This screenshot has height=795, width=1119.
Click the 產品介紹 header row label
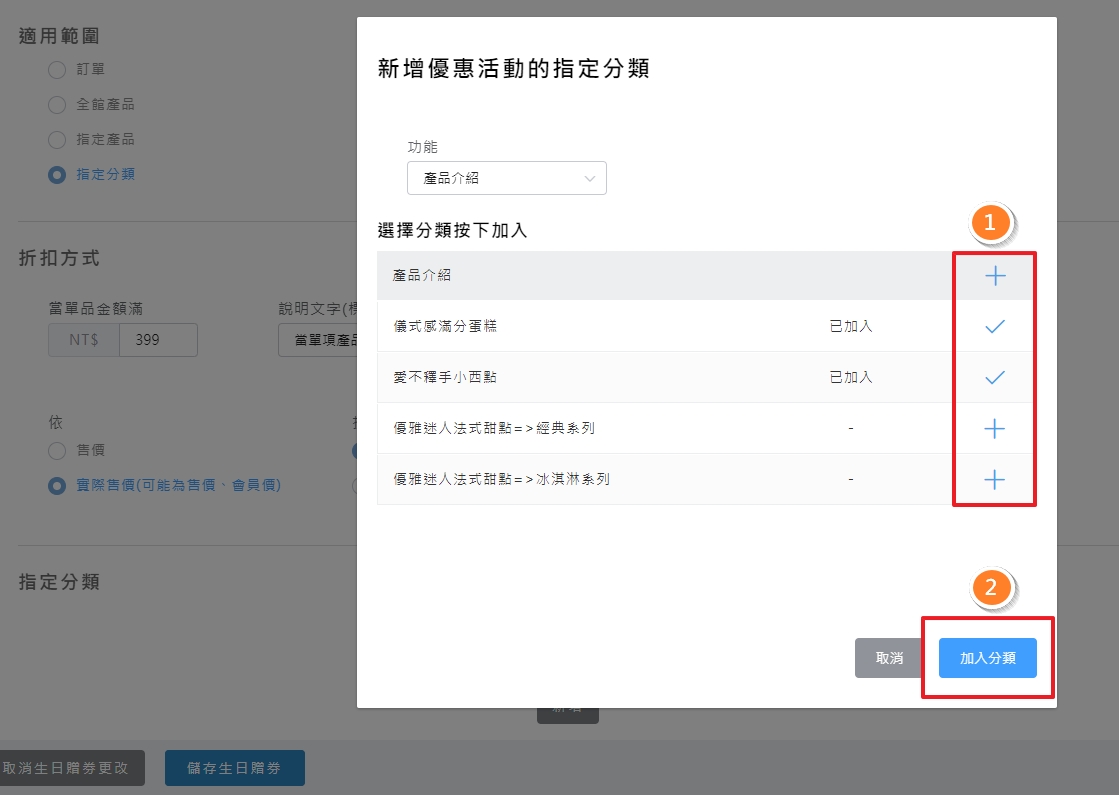(423, 275)
